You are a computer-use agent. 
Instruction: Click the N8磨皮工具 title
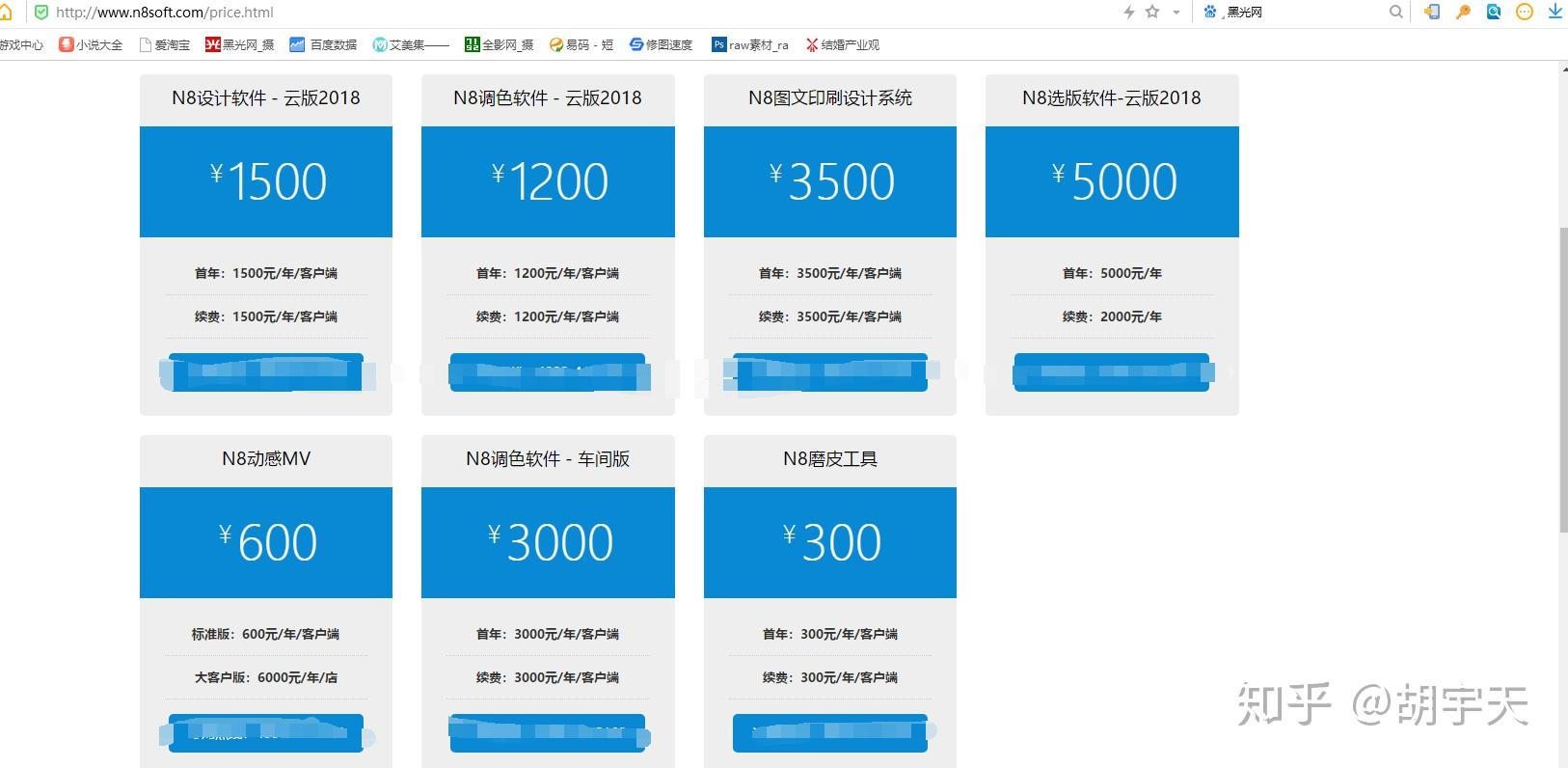click(830, 458)
